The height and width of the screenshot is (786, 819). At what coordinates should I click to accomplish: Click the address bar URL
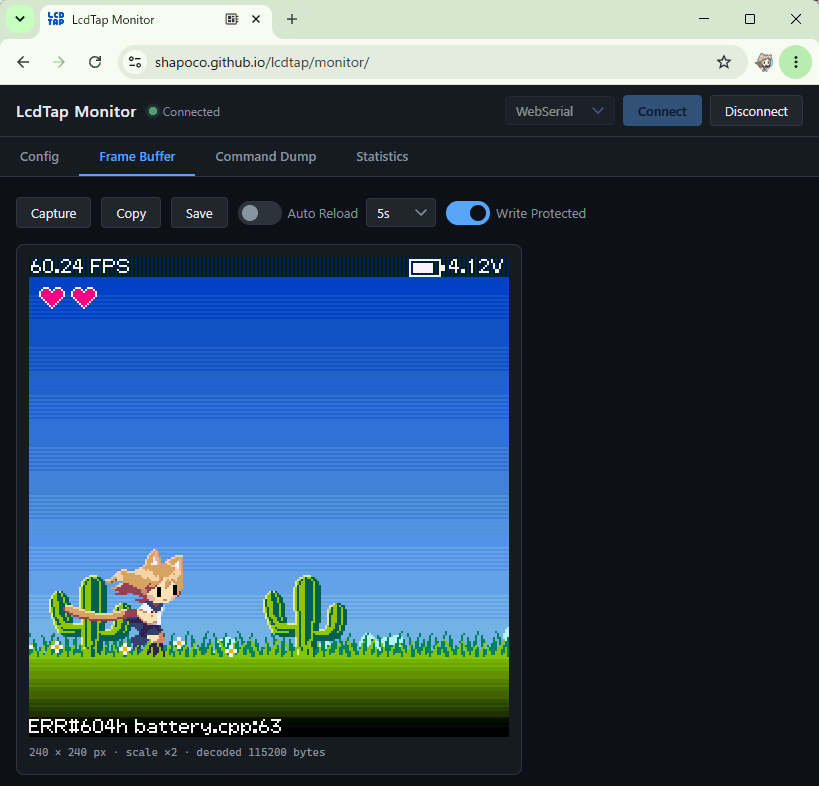pyautogui.click(x=262, y=62)
